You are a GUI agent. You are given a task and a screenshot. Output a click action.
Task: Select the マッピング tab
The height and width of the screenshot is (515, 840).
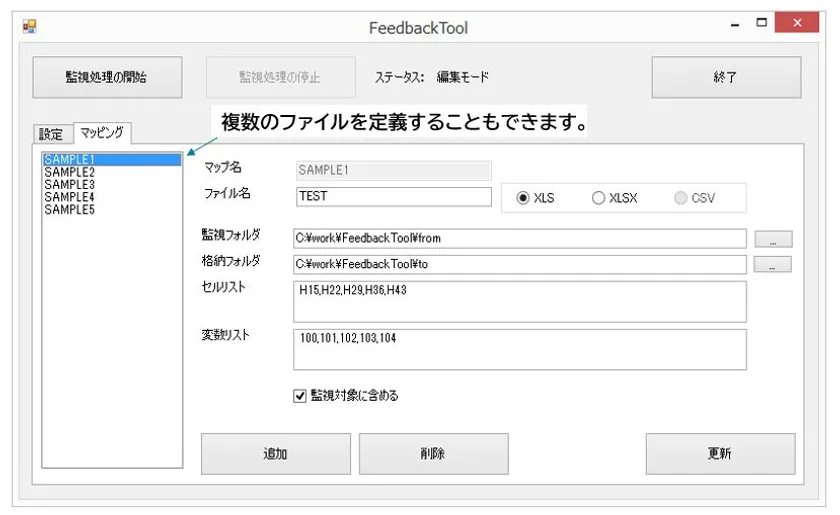coord(102,133)
